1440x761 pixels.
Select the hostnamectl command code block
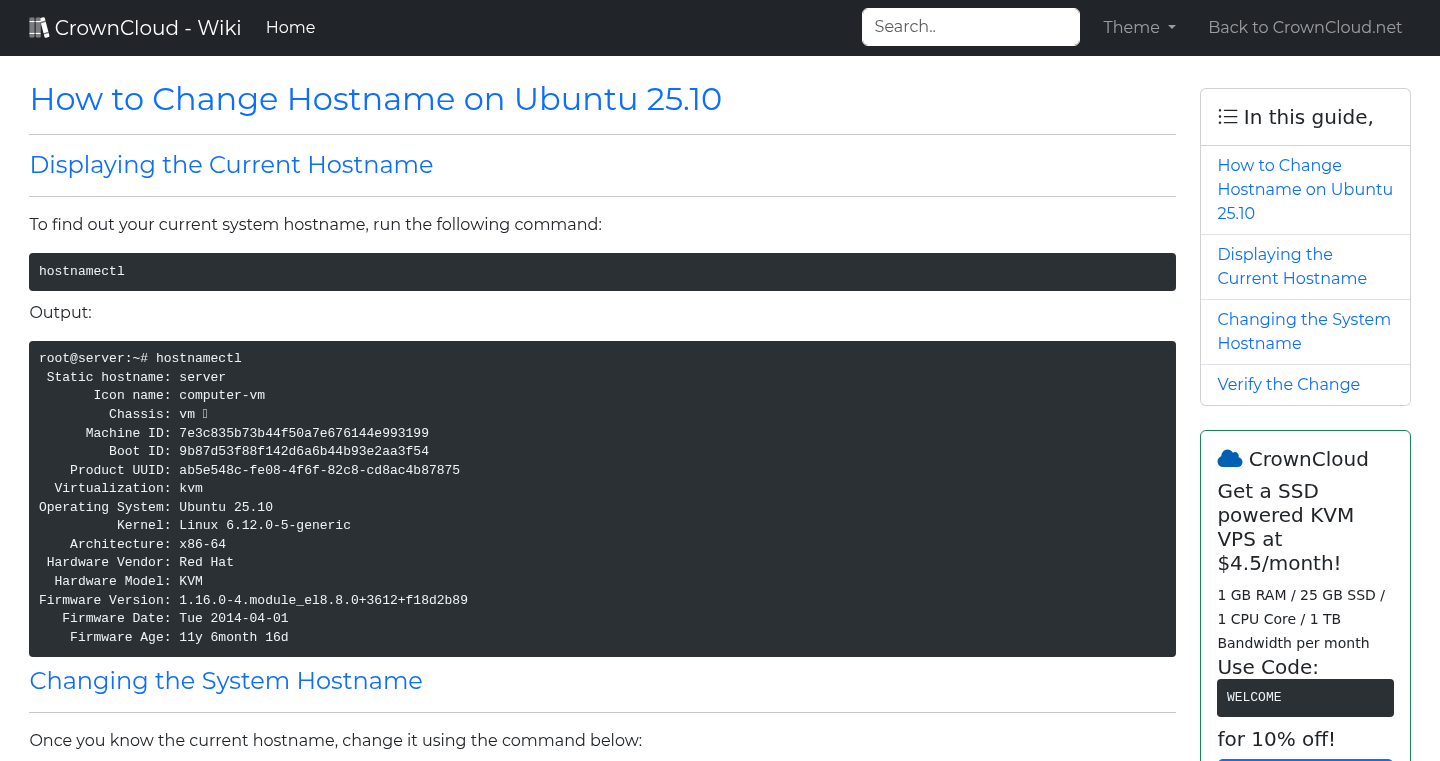click(x=601, y=271)
